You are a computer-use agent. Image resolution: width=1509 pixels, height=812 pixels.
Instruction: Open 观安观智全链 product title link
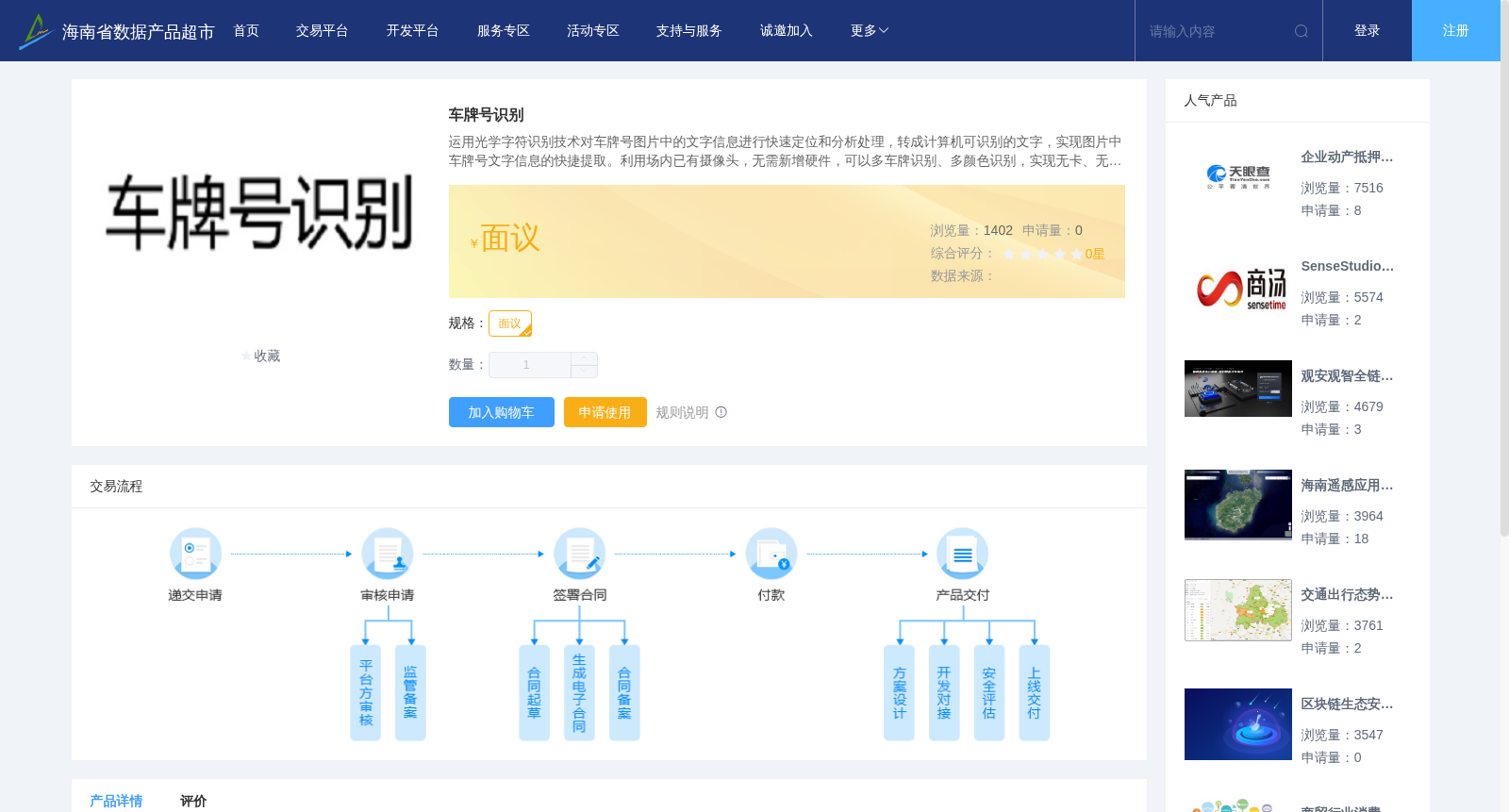1347,376
